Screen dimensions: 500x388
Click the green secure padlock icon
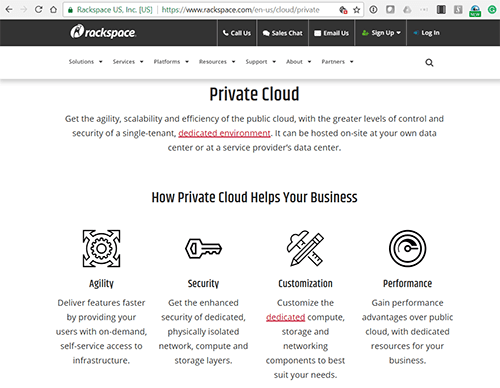coord(70,10)
